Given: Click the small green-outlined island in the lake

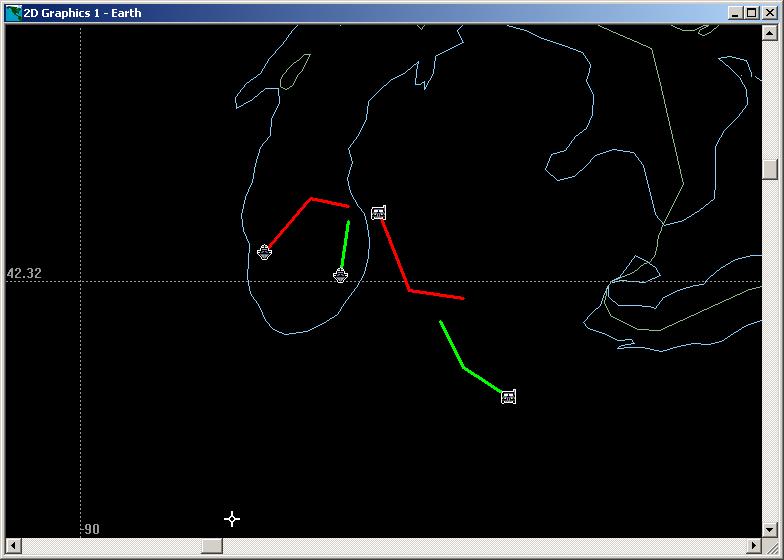Looking at the screenshot, I should point(294,72).
